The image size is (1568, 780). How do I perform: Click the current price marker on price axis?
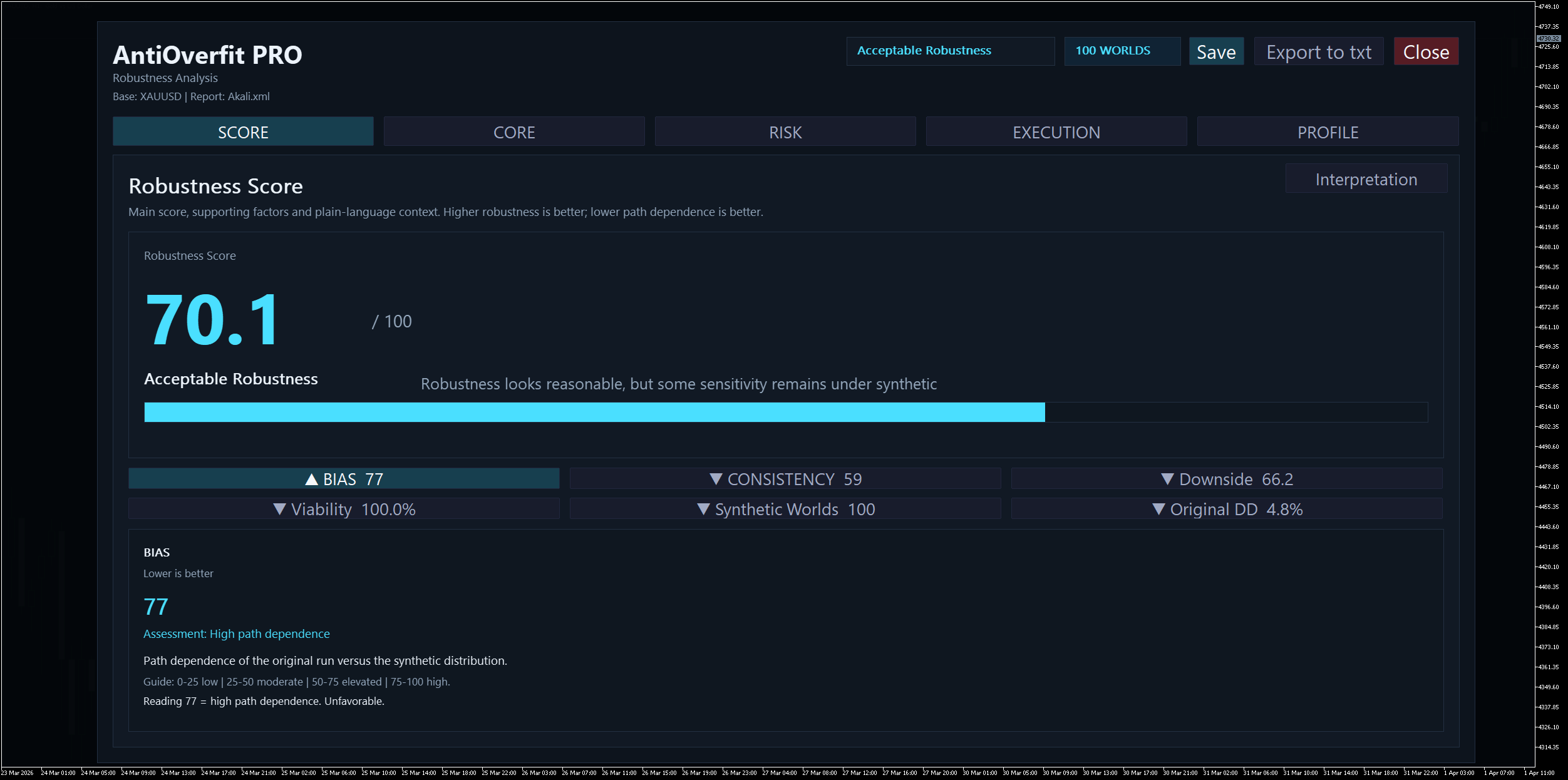1549,39
